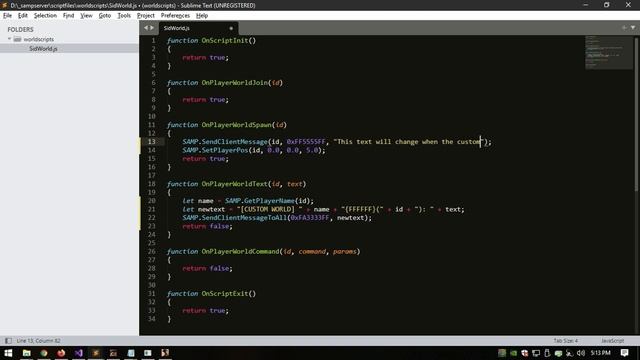Click line number 34 in gutter
This screenshot has height=360, width=640.
151,318
